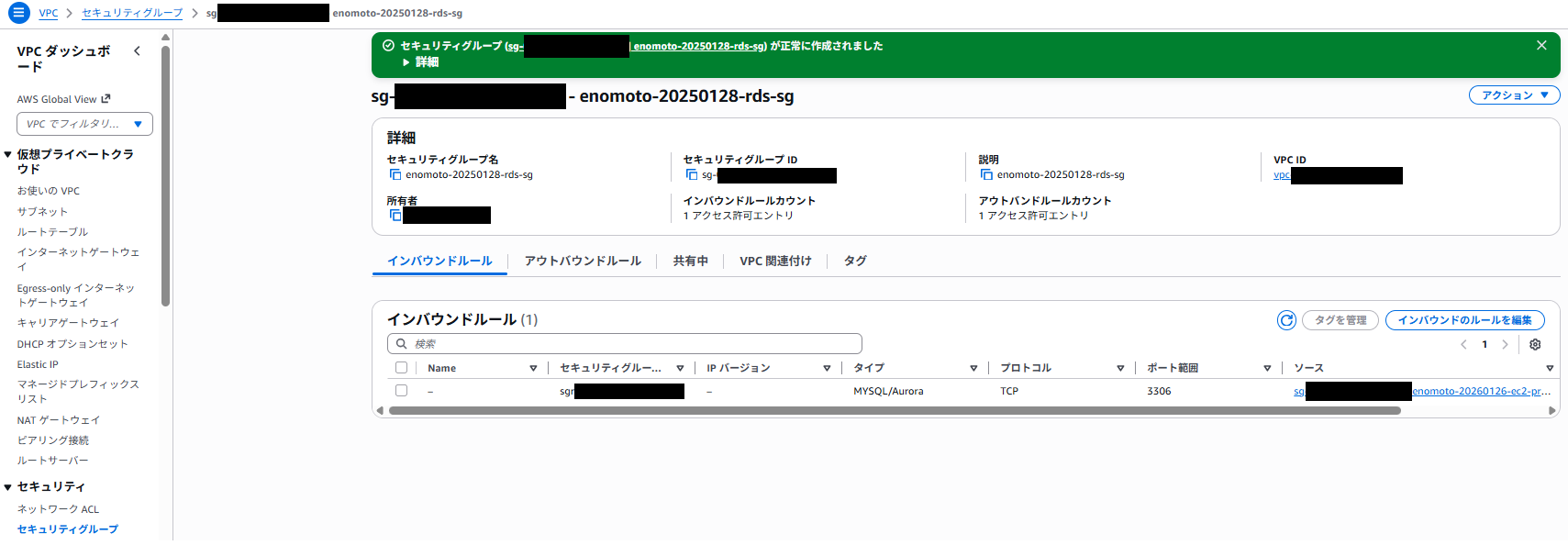Open table preferences gear icon
Screen dimensions: 1568x545
[1535, 345]
